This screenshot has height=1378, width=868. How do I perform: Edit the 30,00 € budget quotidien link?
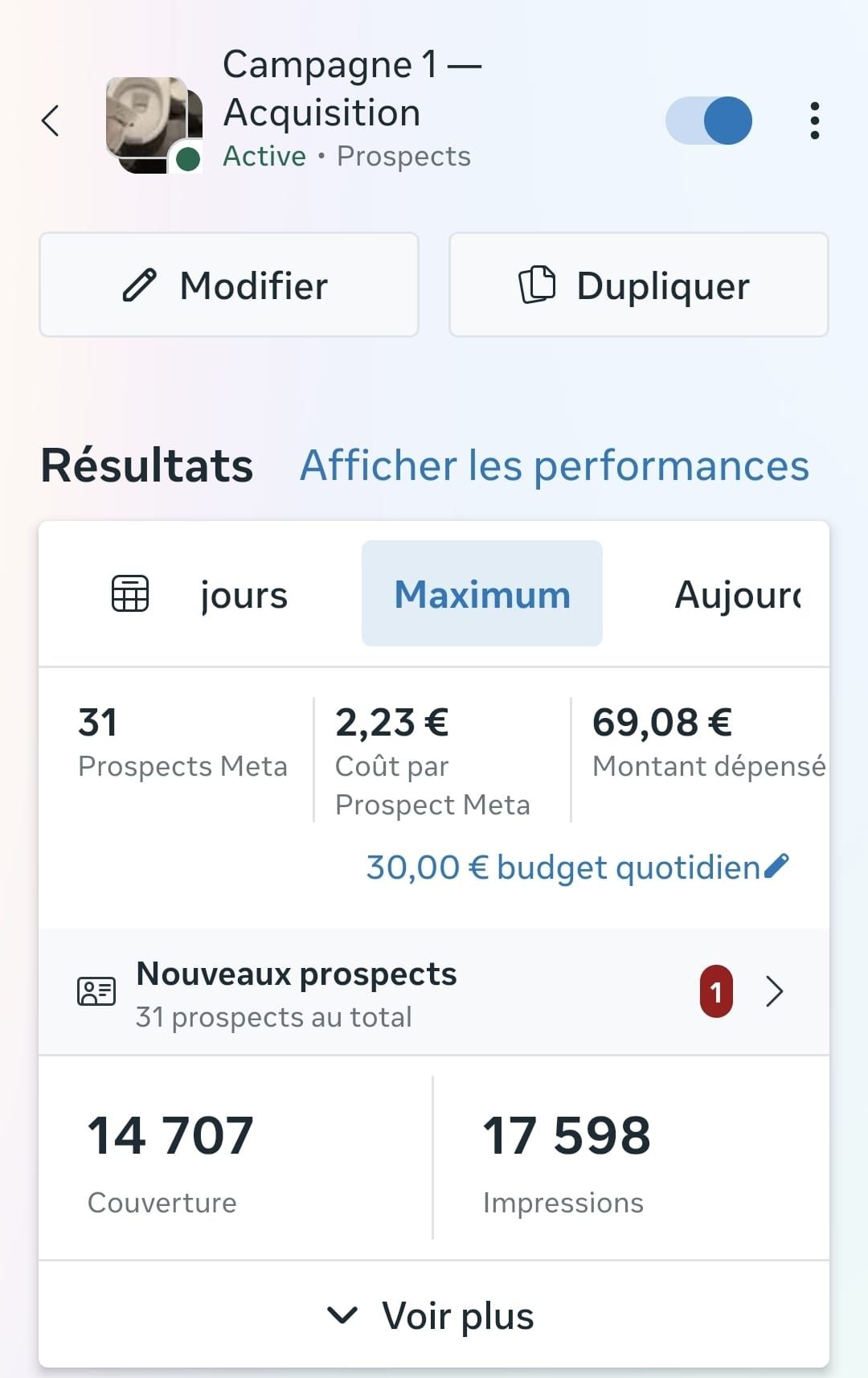pos(563,867)
